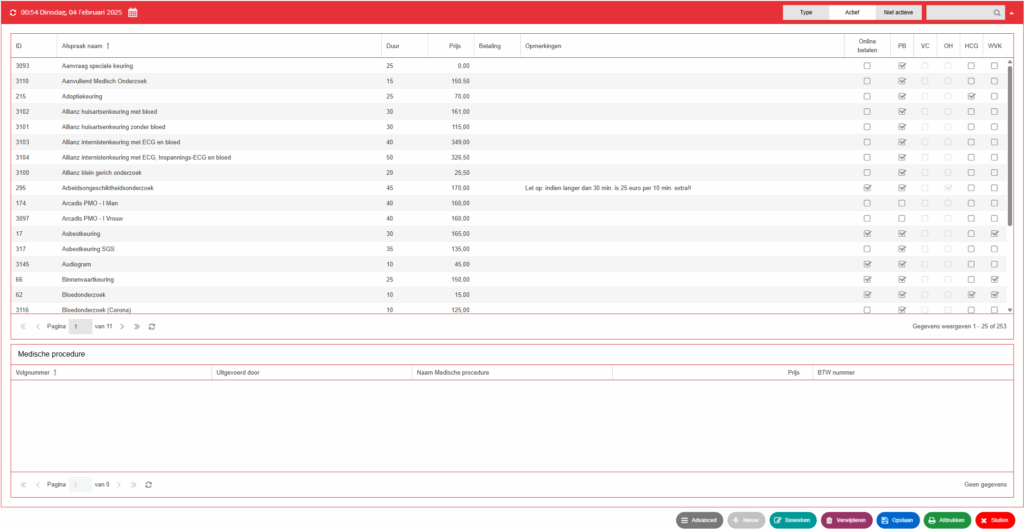Go to next page in appointments grid

point(122,326)
